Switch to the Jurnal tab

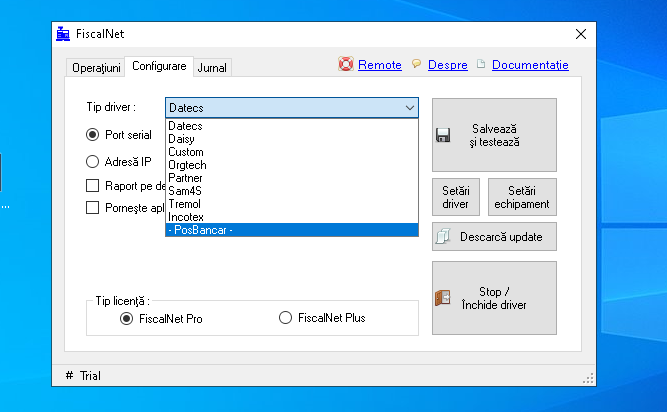212,68
